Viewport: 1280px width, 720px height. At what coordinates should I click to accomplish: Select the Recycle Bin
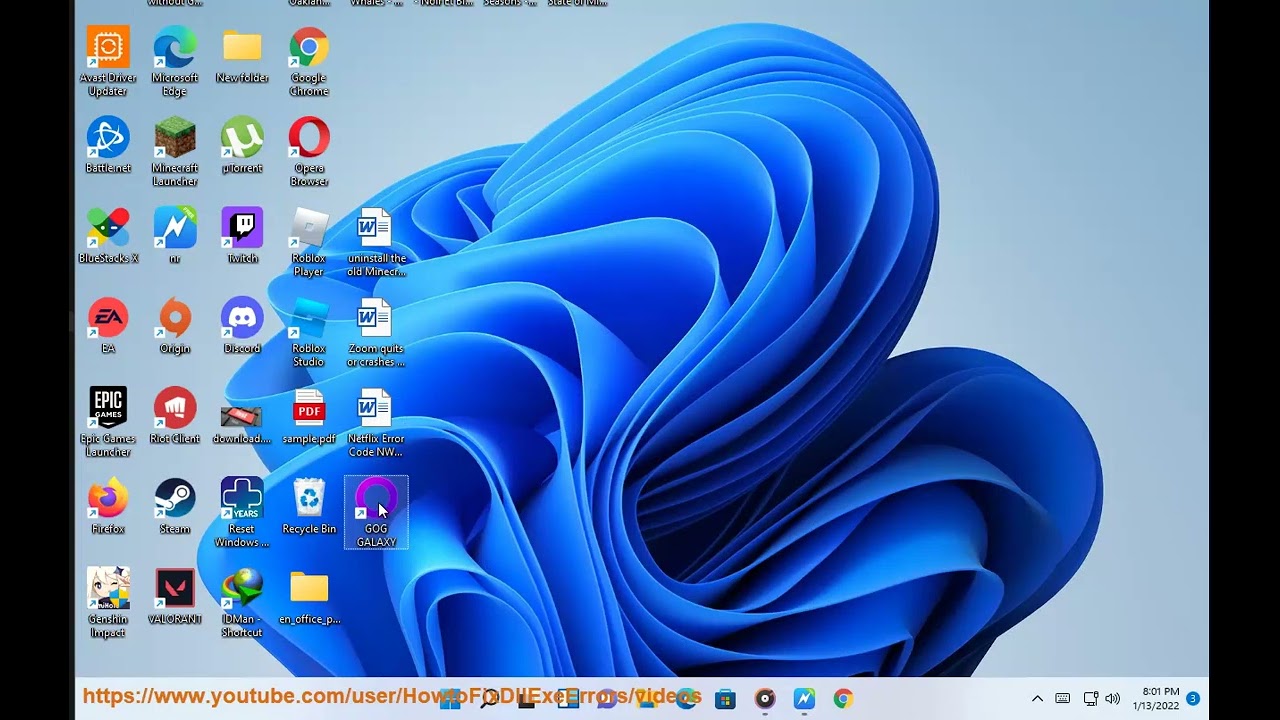309,507
